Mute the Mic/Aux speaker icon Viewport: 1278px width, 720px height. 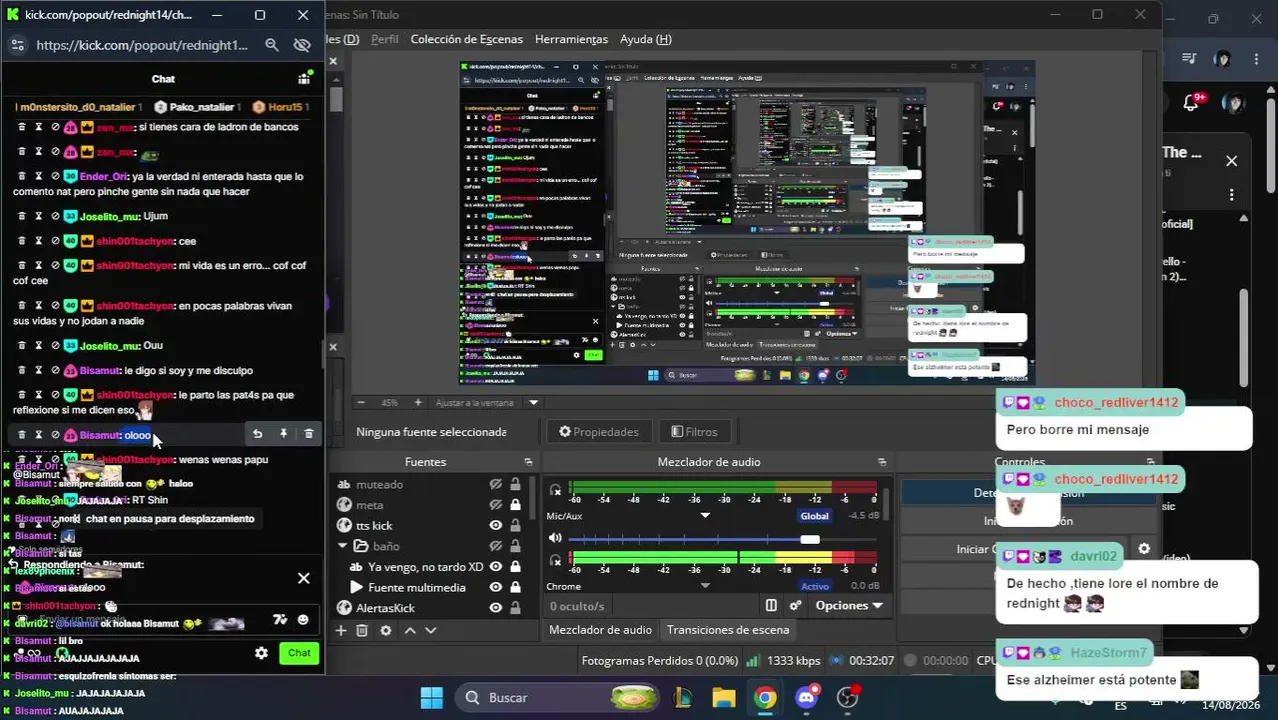coord(555,538)
